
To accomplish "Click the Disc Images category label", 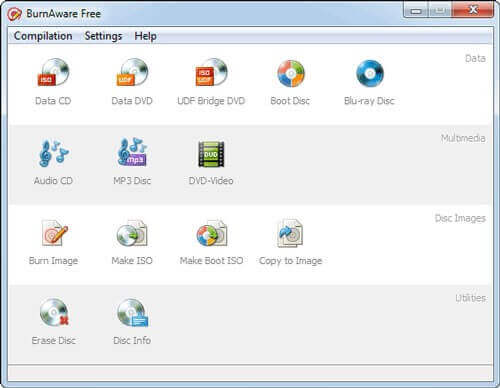I will pyautogui.click(x=460, y=218).
